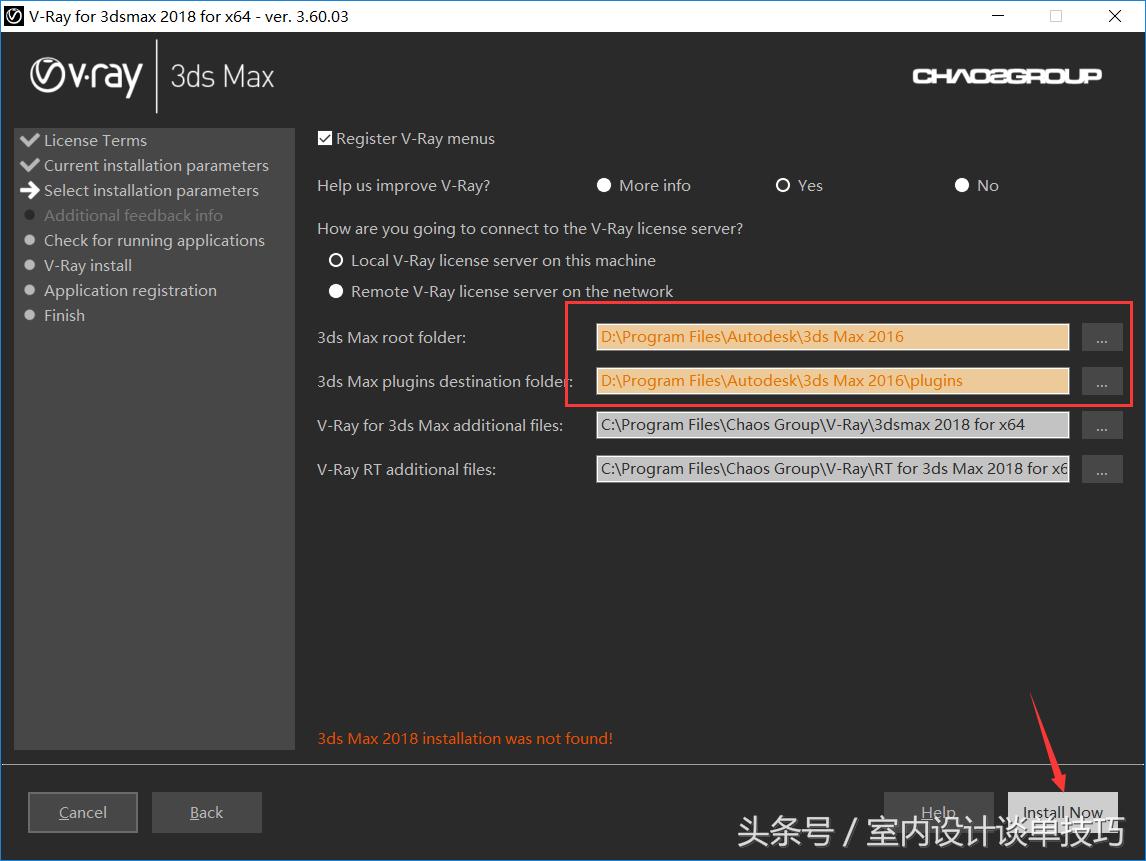Close the V-Ray installer window
The width and height of the screenshot is (1146, 861).
[x=1115, y=16]
